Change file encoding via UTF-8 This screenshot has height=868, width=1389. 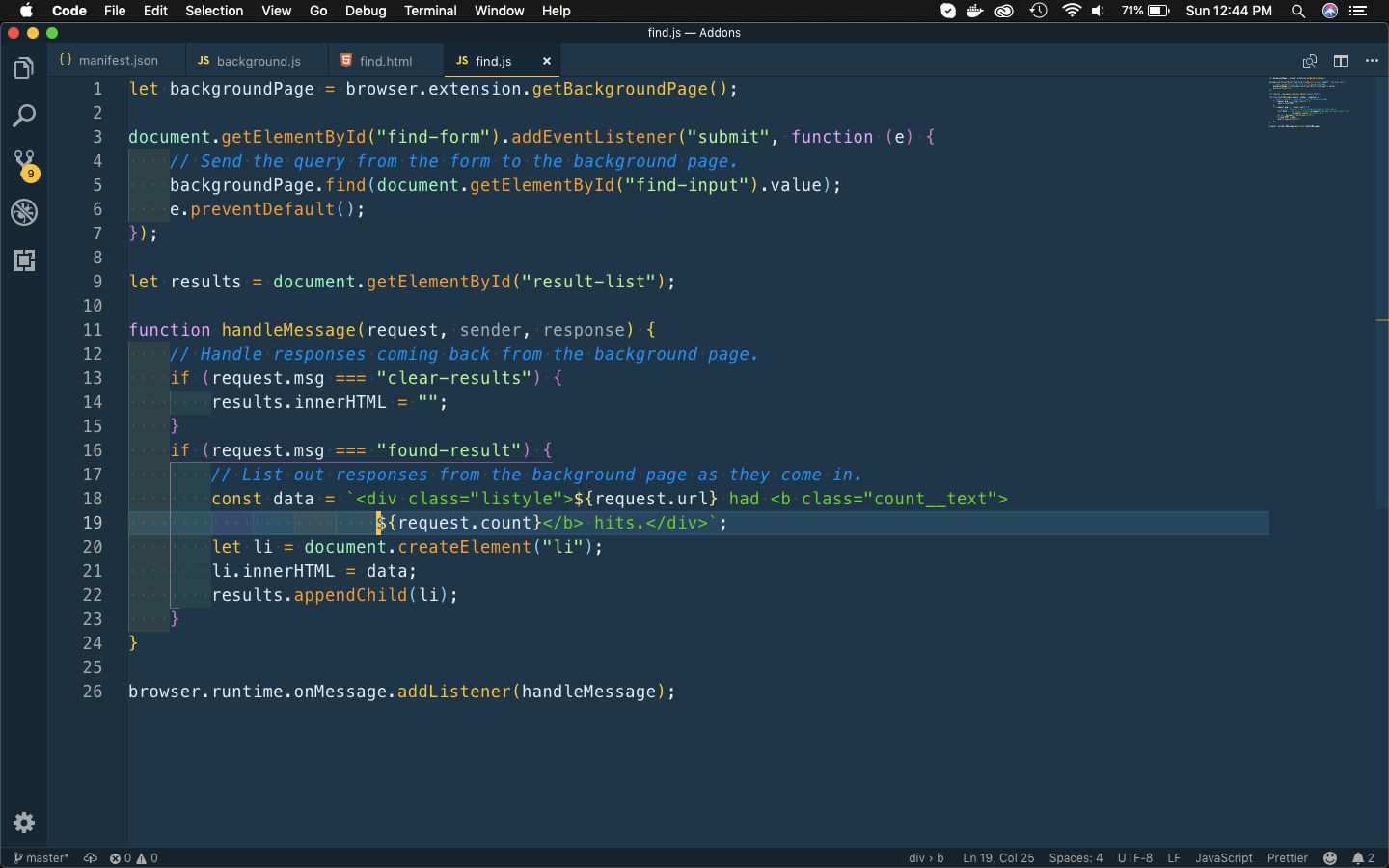click(x=1135, y=857)
